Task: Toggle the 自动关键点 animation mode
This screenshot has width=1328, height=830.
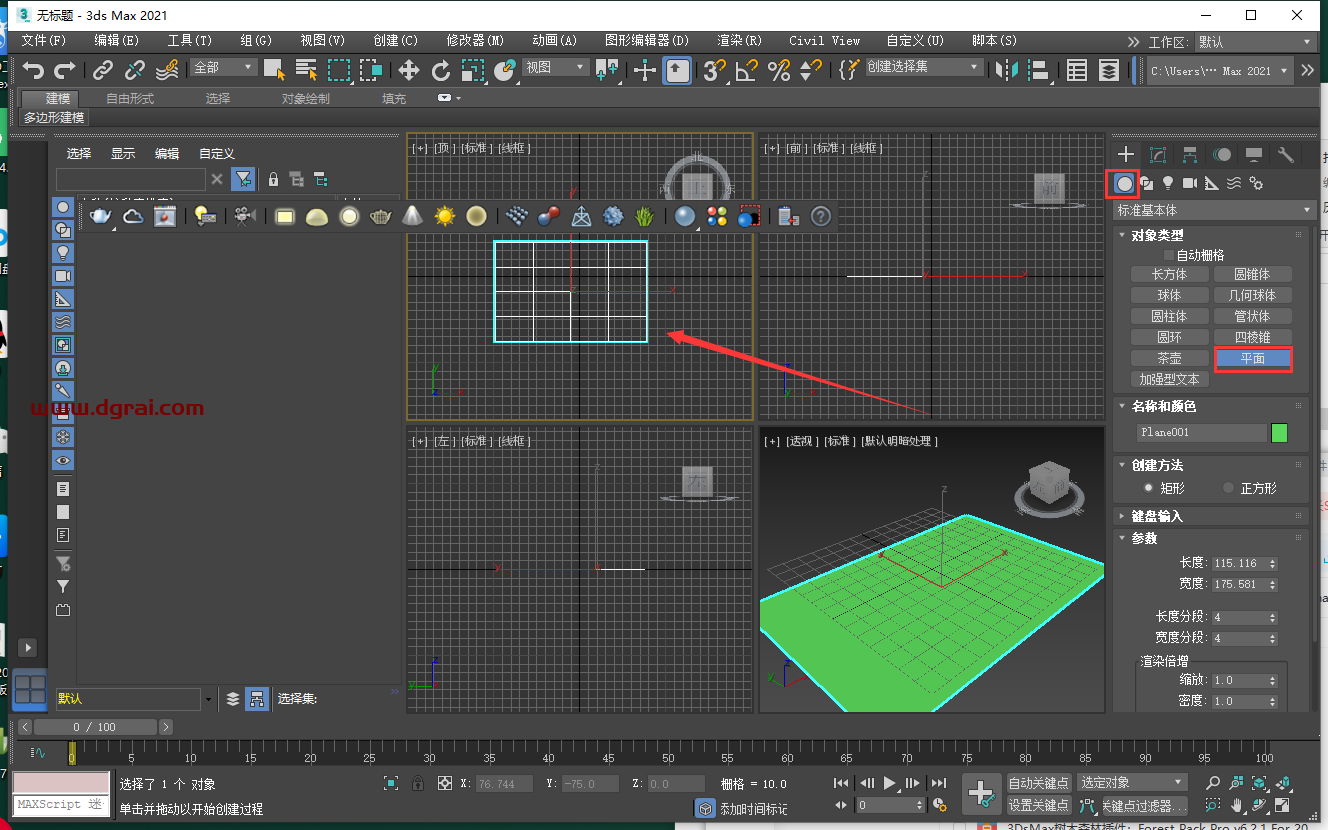Action: tap(1040, 782)
